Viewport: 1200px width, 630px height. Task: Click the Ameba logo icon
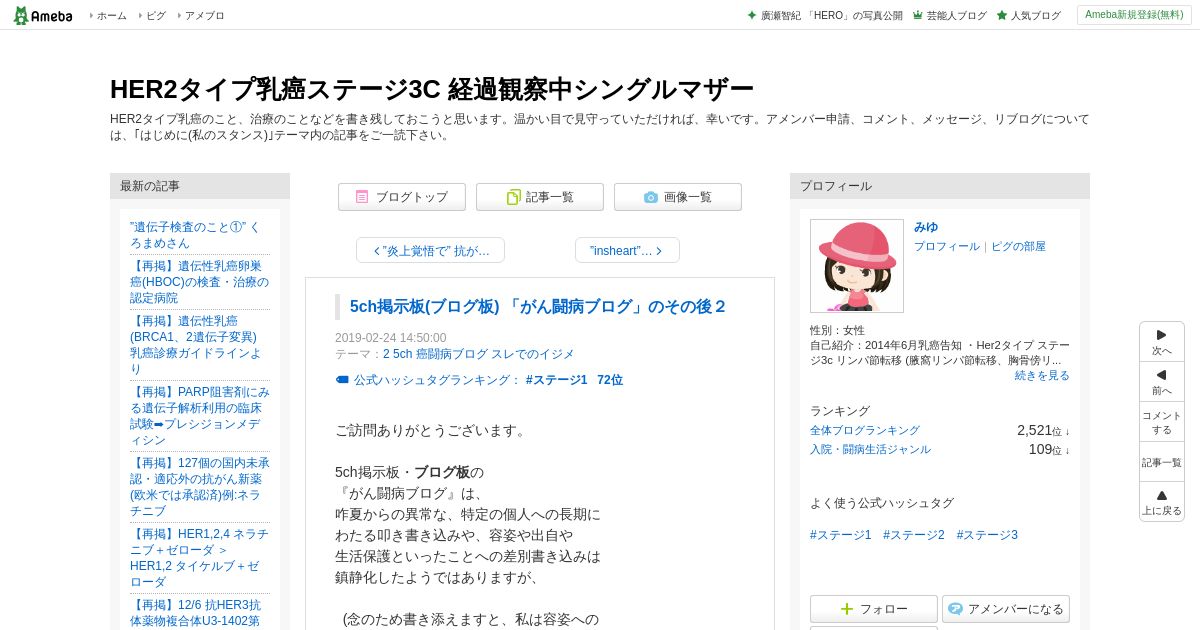coord(42,15)
